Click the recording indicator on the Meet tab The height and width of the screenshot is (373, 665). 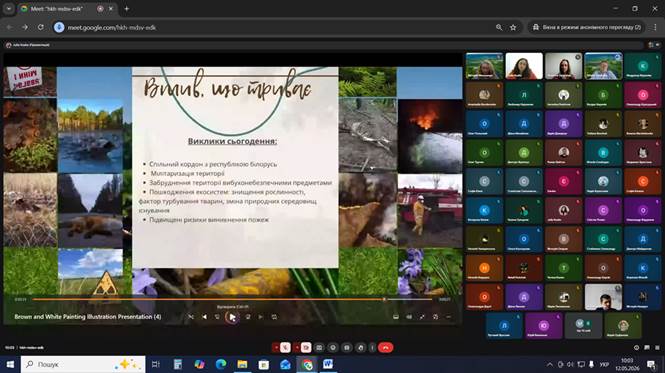point(100,8)
